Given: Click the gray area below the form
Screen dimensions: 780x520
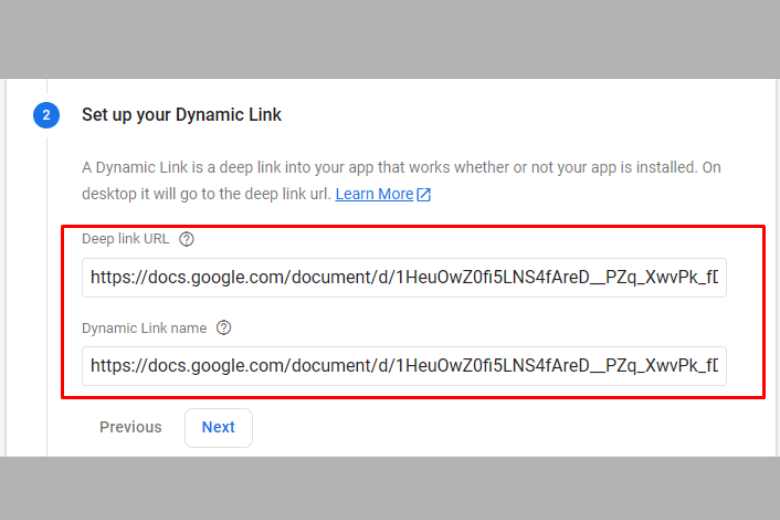Looking at the screenshot, I should tap(390, 488).
